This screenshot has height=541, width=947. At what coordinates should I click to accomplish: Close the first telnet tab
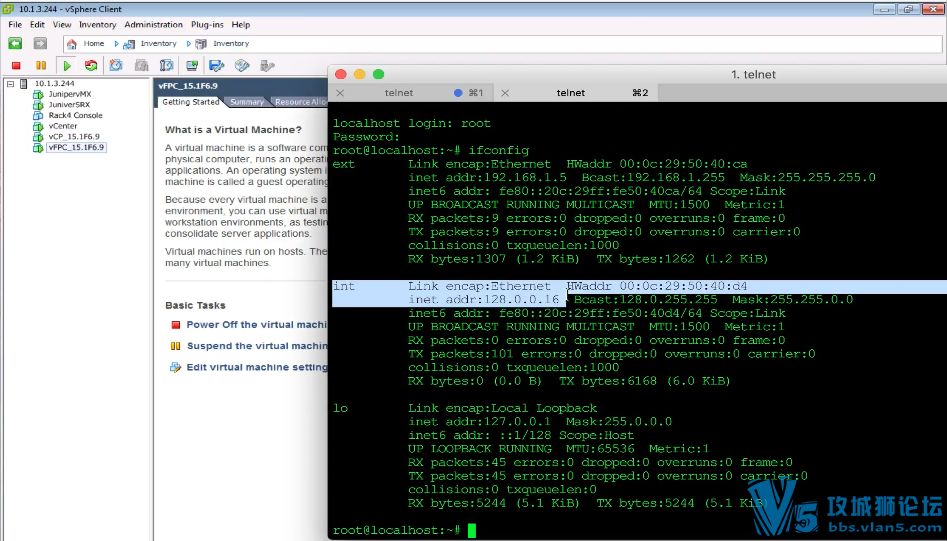coord(340,93)
